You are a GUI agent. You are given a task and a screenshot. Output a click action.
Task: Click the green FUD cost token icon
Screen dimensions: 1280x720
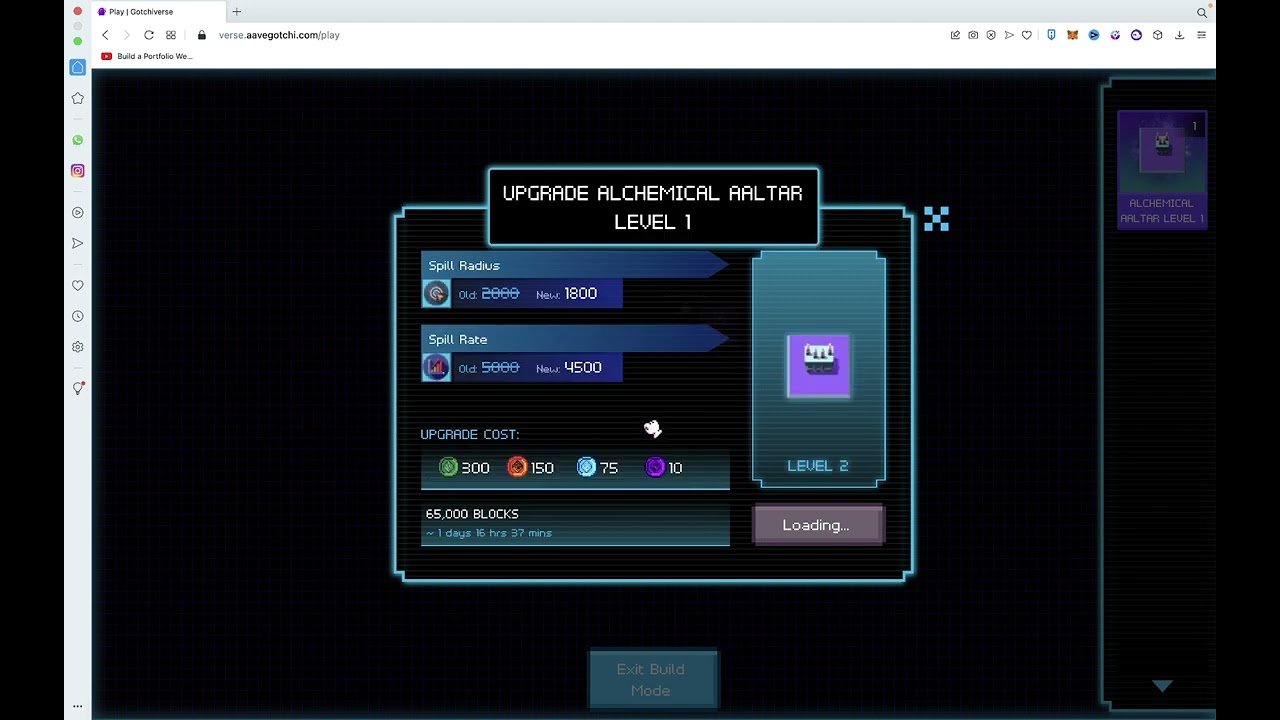pos(448,467)
